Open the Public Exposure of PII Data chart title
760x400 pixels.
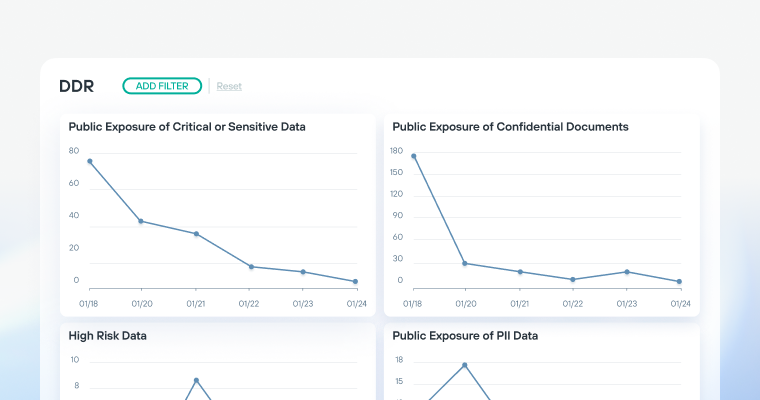tap(465, 336)
